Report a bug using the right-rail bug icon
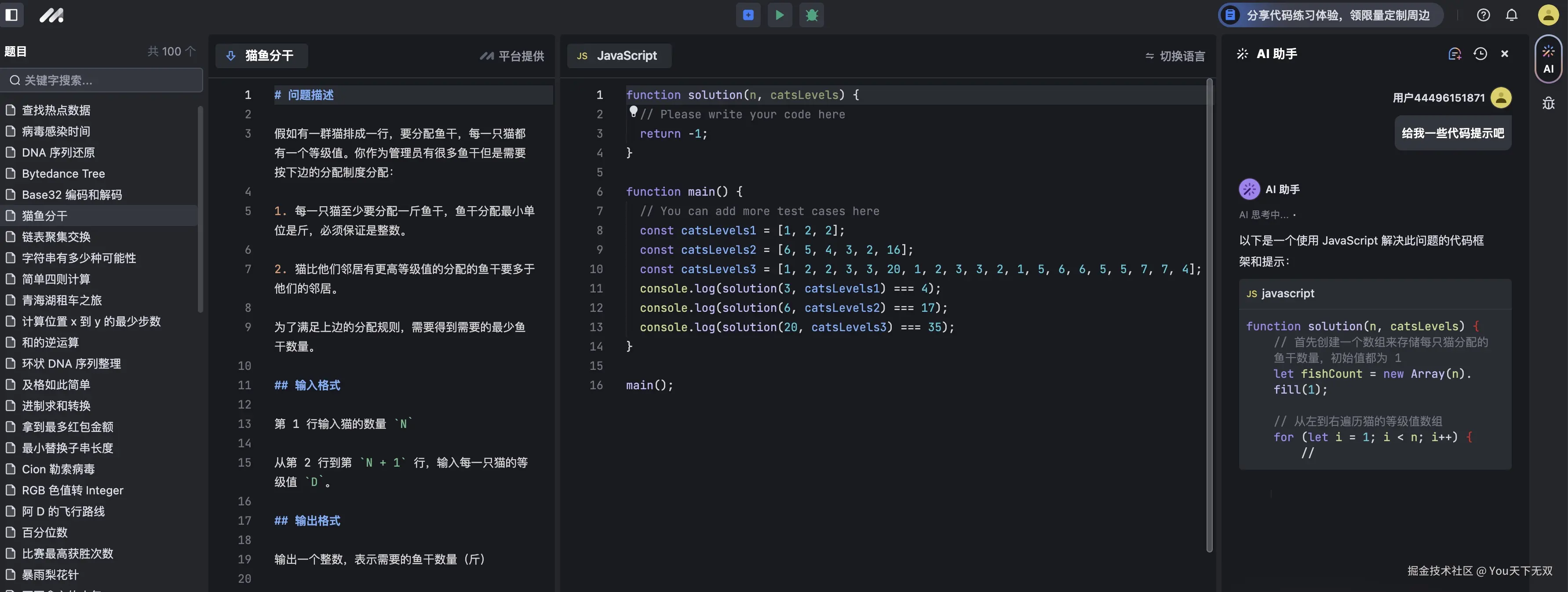This screenshot has width=1568, height=592. coord(1549,103)
